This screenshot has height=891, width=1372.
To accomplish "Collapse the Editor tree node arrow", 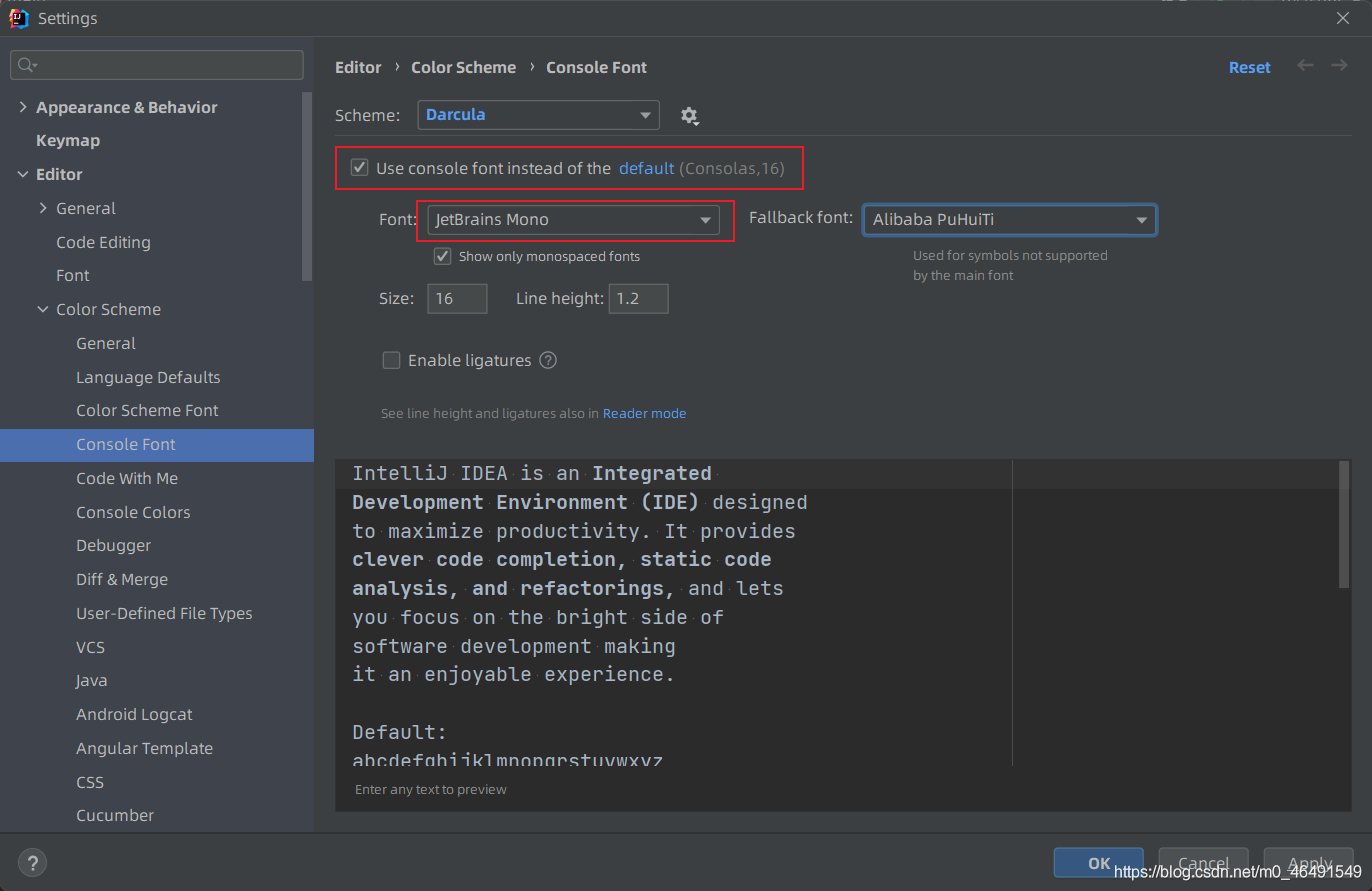I will [23, 174].
